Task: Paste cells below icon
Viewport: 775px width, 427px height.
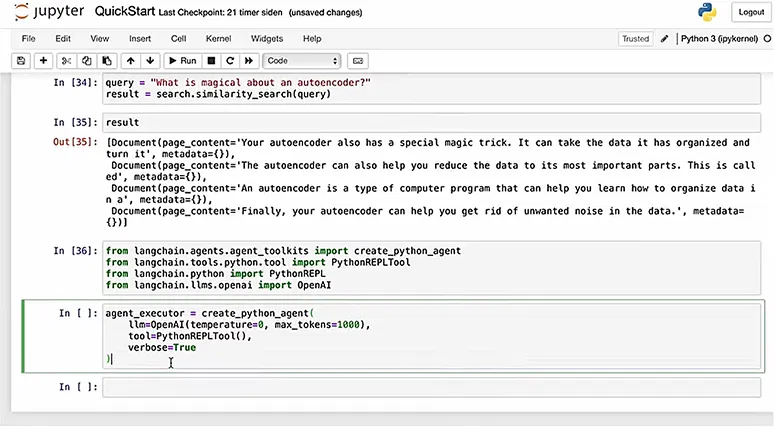Action: coord(107,61)
